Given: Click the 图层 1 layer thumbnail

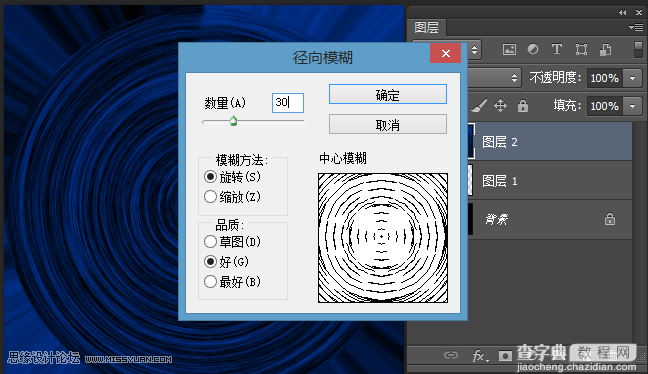Looking at the screenshot, I should coord(470,181).
